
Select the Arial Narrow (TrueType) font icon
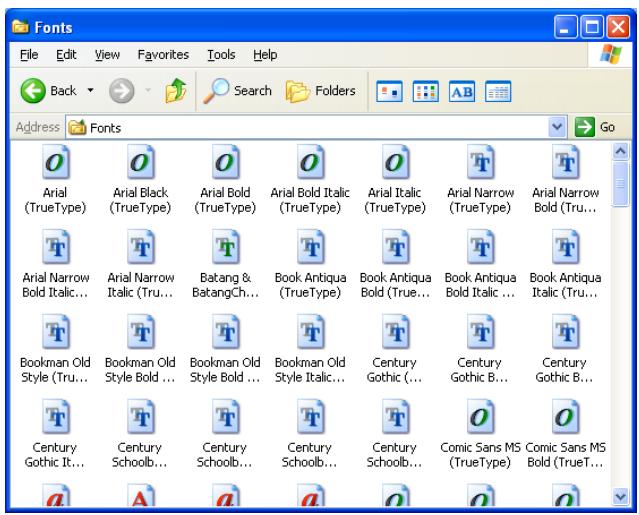coord(480,162)
